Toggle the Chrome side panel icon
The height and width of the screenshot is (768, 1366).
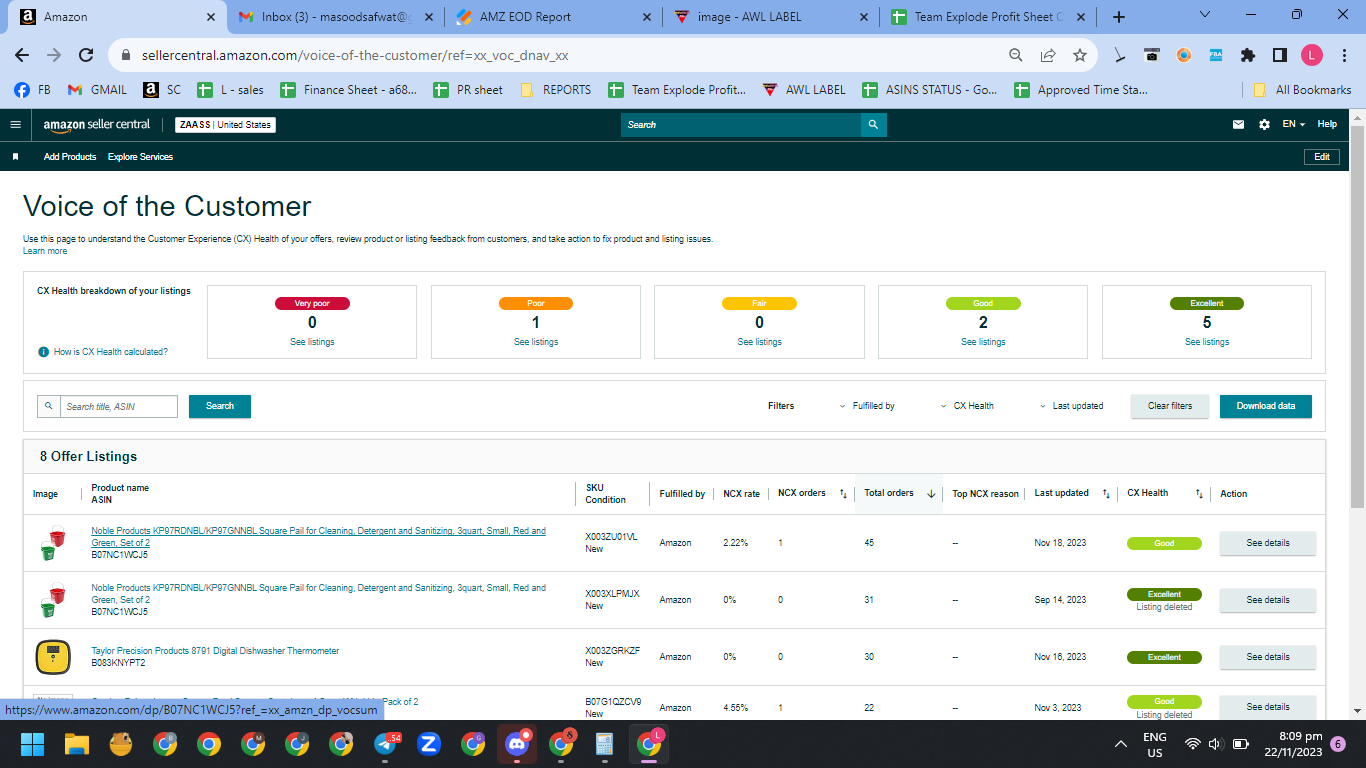click(1279, 55)
